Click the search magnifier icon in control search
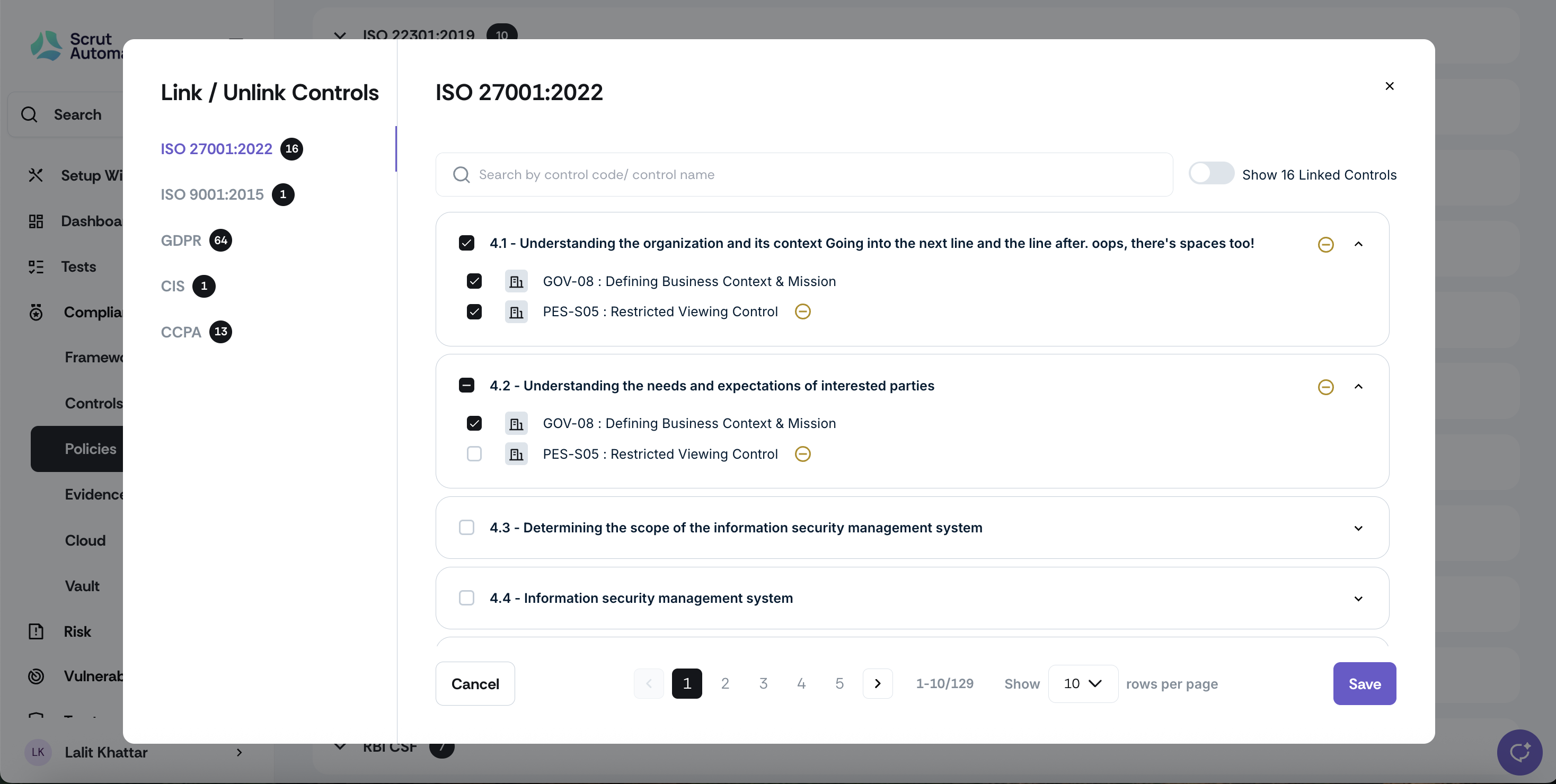This screenshot has width=1556, height=784. (461, 175)
